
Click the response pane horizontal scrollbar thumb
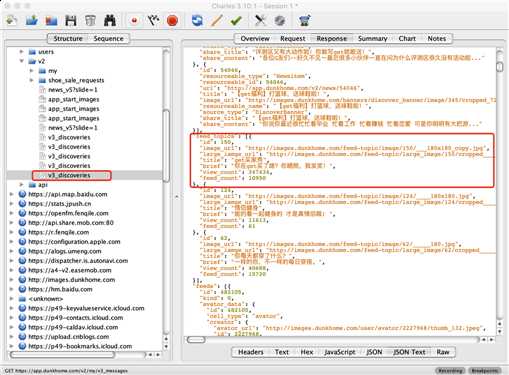click(196, 340)
